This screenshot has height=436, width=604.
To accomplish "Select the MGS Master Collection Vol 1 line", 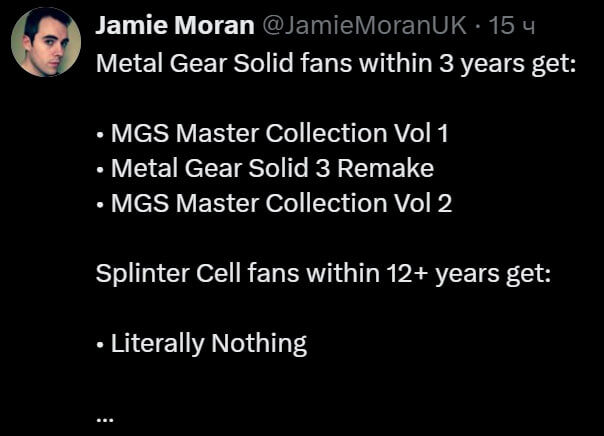I will [279, 133].
